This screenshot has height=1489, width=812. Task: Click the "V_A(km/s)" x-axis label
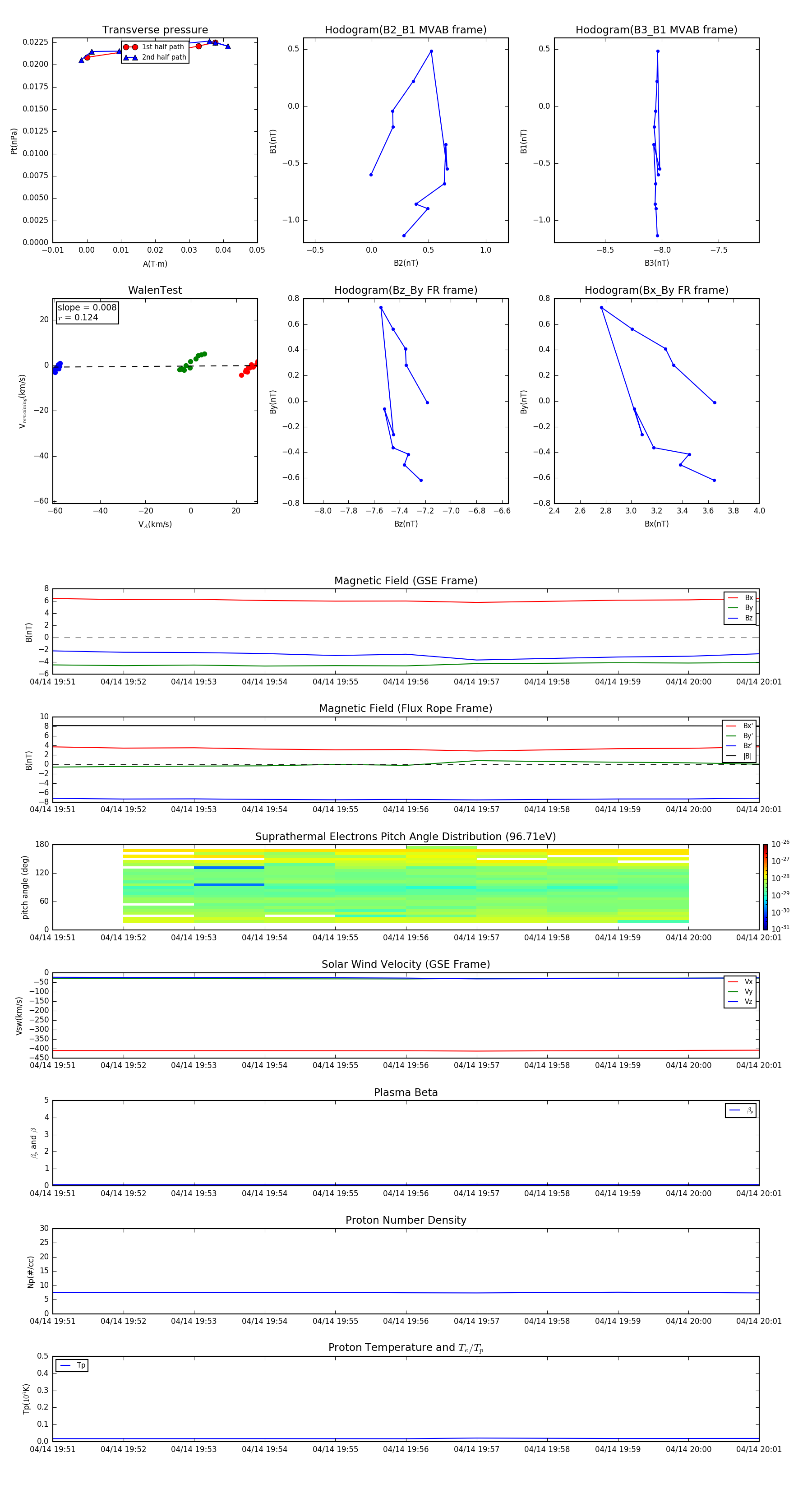click(155, 524)
